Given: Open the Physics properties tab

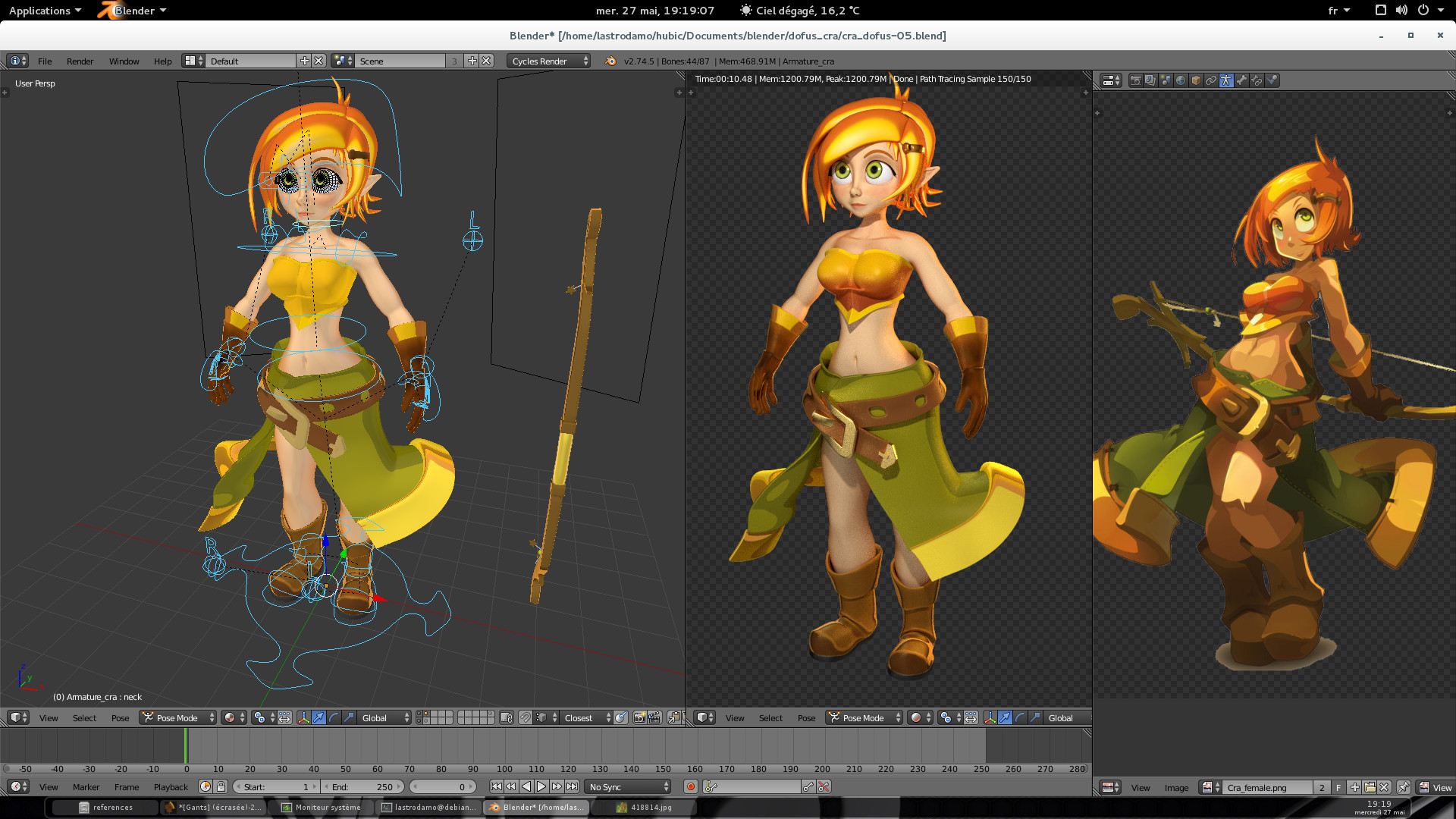Looking at the screenshot, I should pos(1272,80).
